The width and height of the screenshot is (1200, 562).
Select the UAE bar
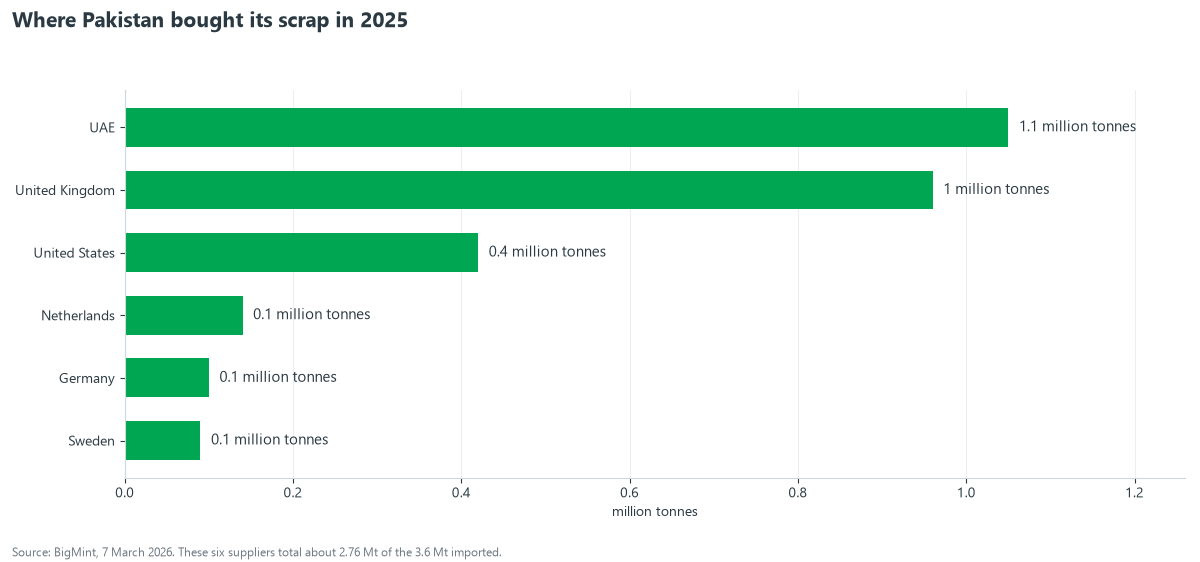pyautogui.click(x=567, y=127)
